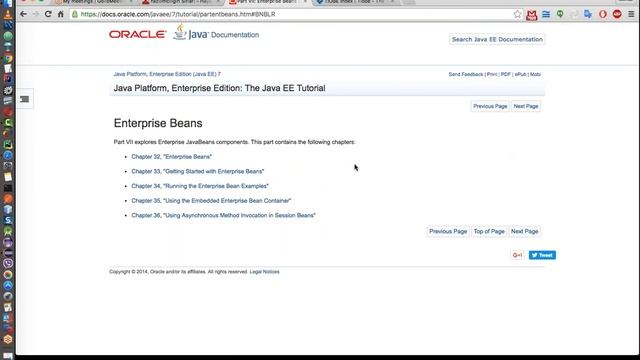
Task: Open Viber from the dock
Action: pyautogui.click(x=8, y=263)
